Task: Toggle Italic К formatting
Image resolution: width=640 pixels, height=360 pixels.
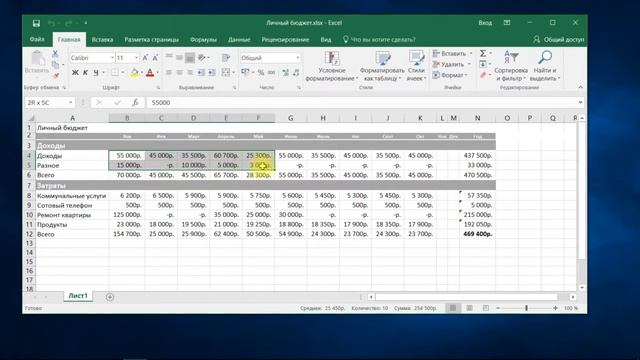Action: coord(85,73)
